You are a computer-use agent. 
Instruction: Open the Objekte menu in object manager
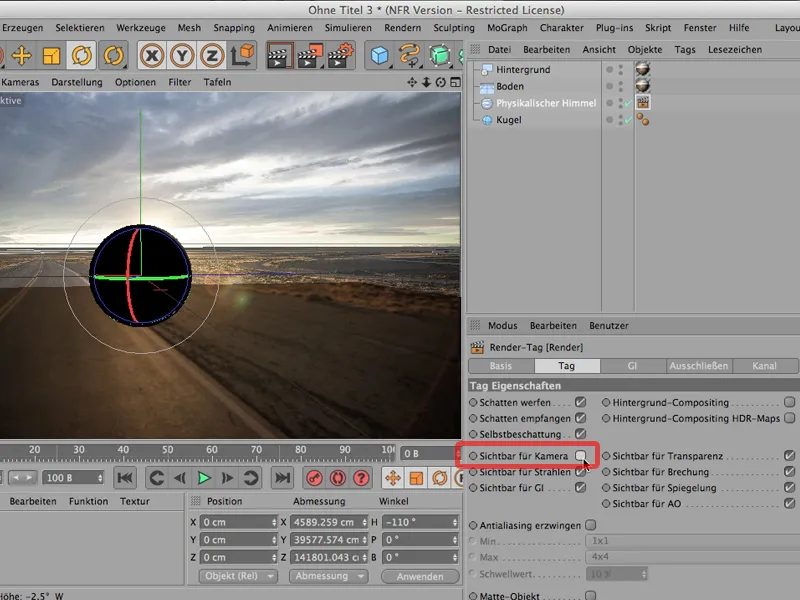645,49
